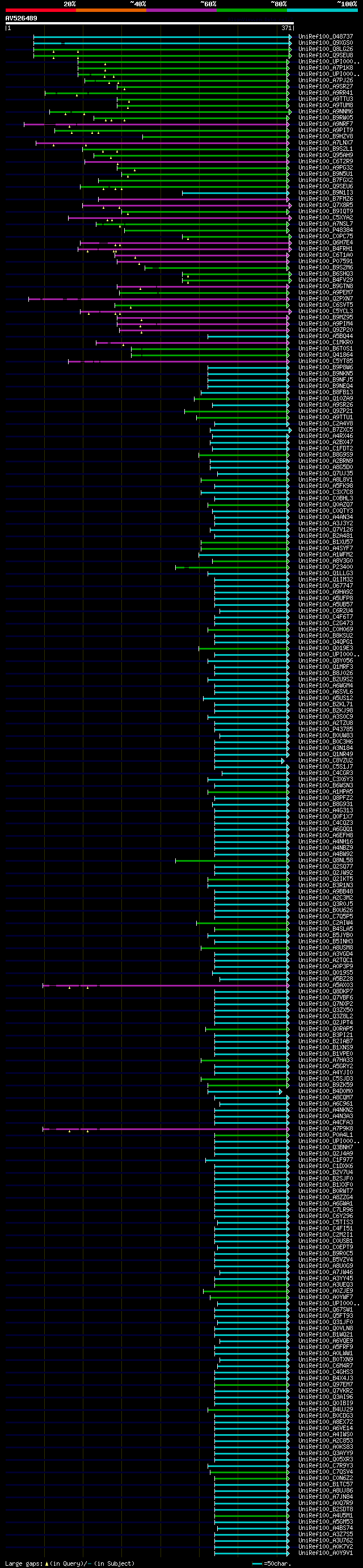Screen dimensions: 363x1568
Task: Open hit UniRef100_A7P1K8
Action: [x=325, y=68]
